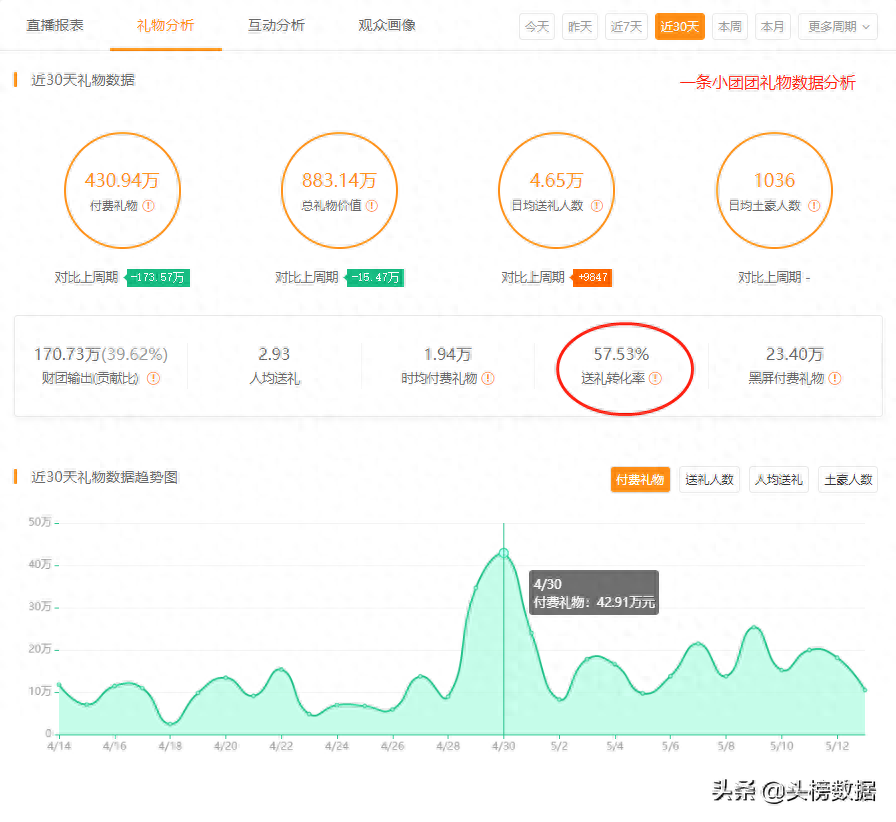Click info icon beside 日均送礼人数
The image size is (896, 822).
coord(596,206)
